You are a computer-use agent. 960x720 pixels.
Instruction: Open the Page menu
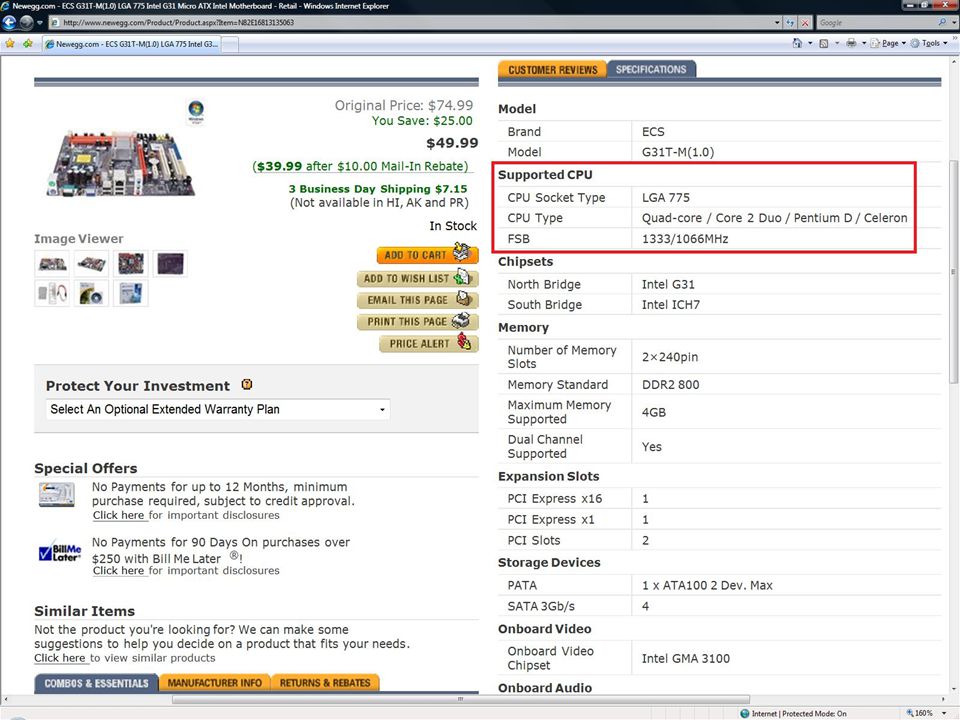tap(888, 43)
